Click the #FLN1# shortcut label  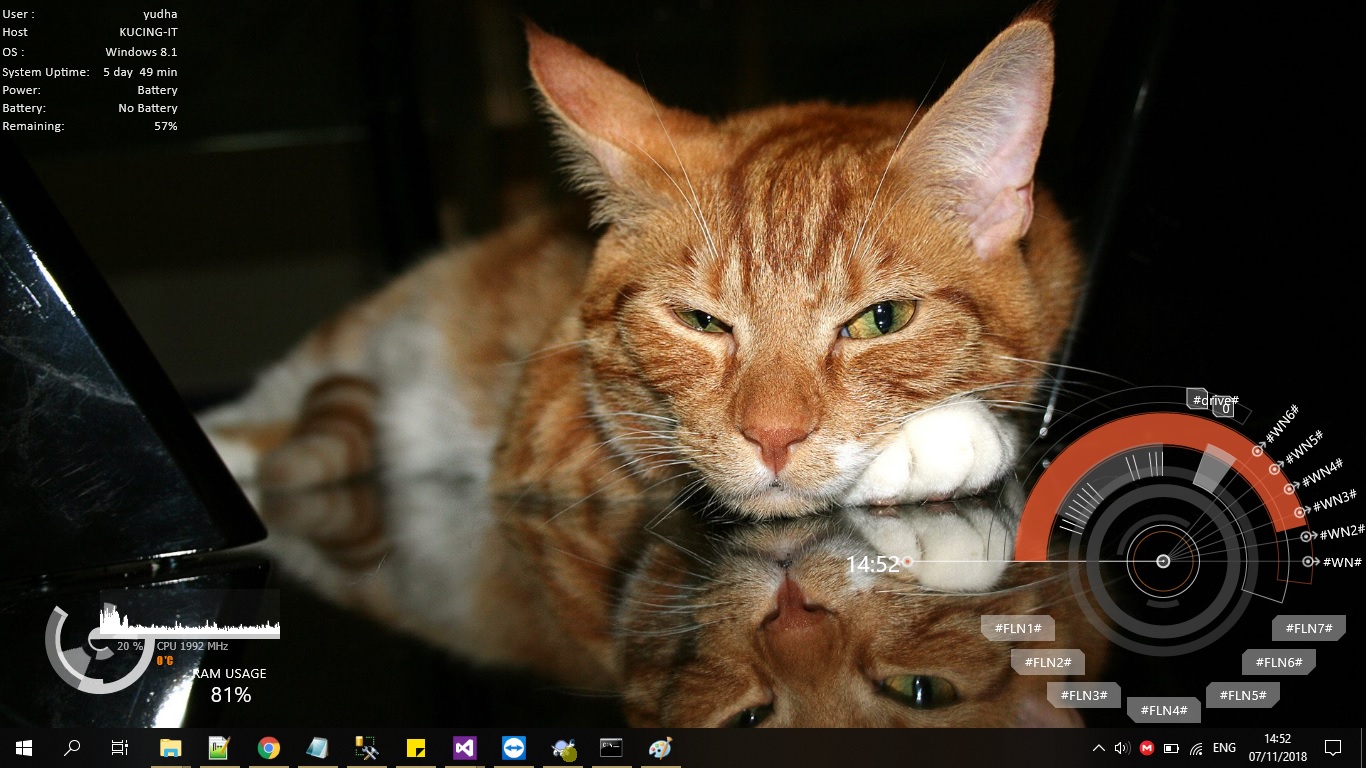pyautogui.click(x=1017, y=628)
